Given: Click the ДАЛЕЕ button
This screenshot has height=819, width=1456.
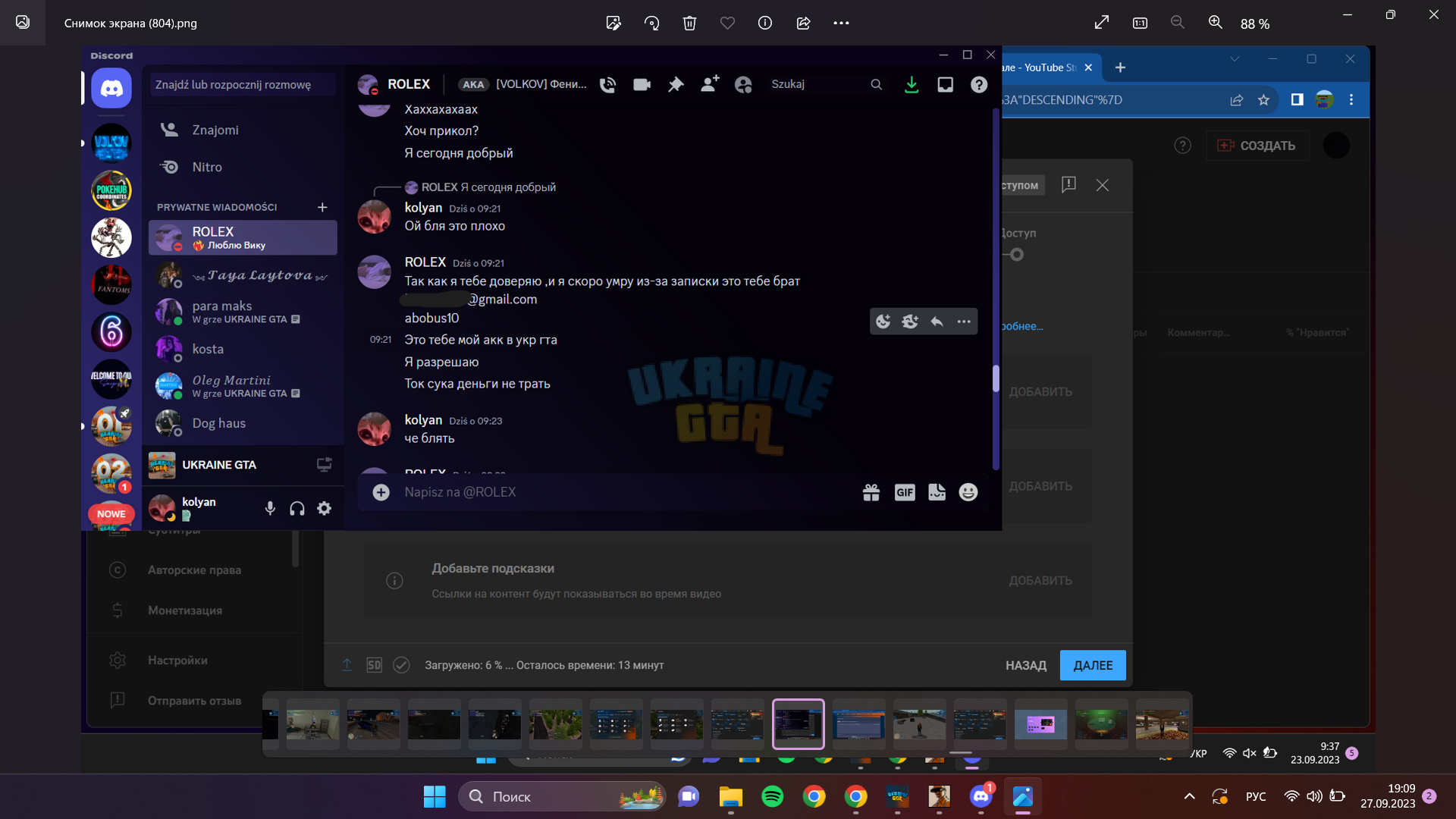Looking at the screenshot, I should tap(1093, 665).
